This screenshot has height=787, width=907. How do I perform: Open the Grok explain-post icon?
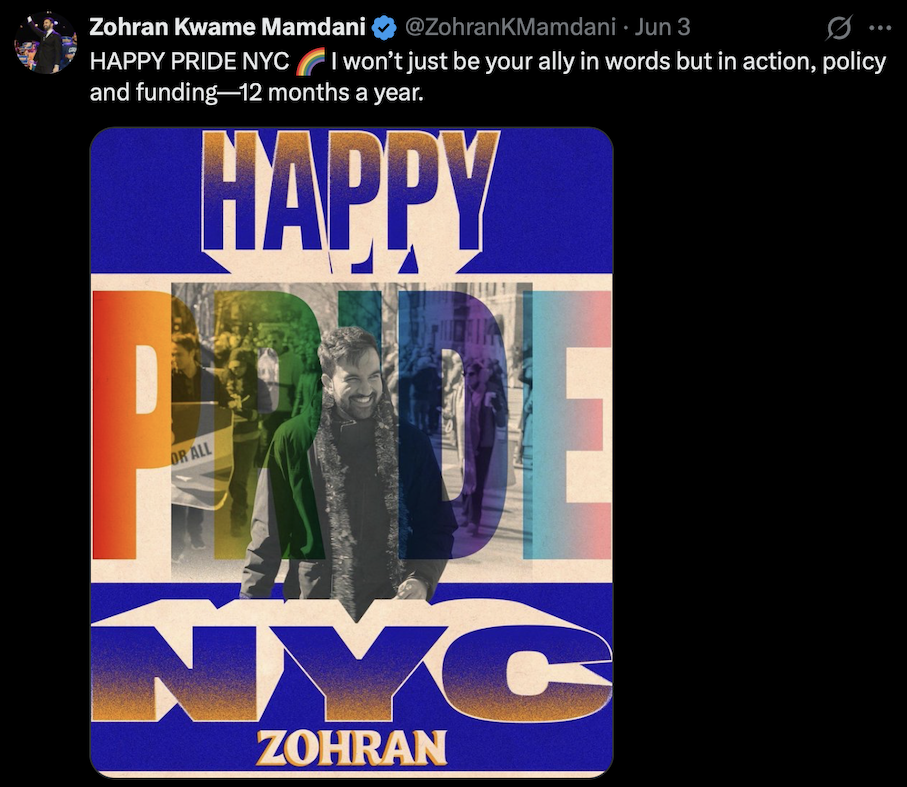(x=839, y=27)
